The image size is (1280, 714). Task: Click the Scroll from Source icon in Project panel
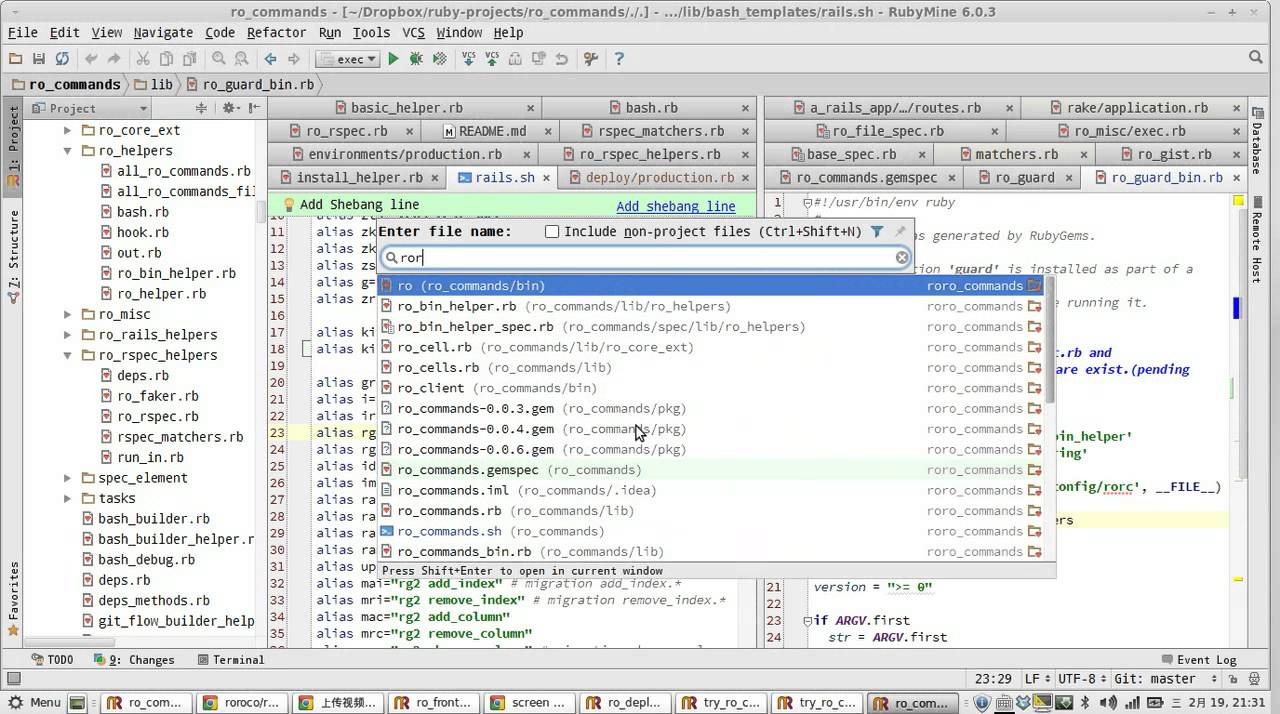tap(201, 108)
